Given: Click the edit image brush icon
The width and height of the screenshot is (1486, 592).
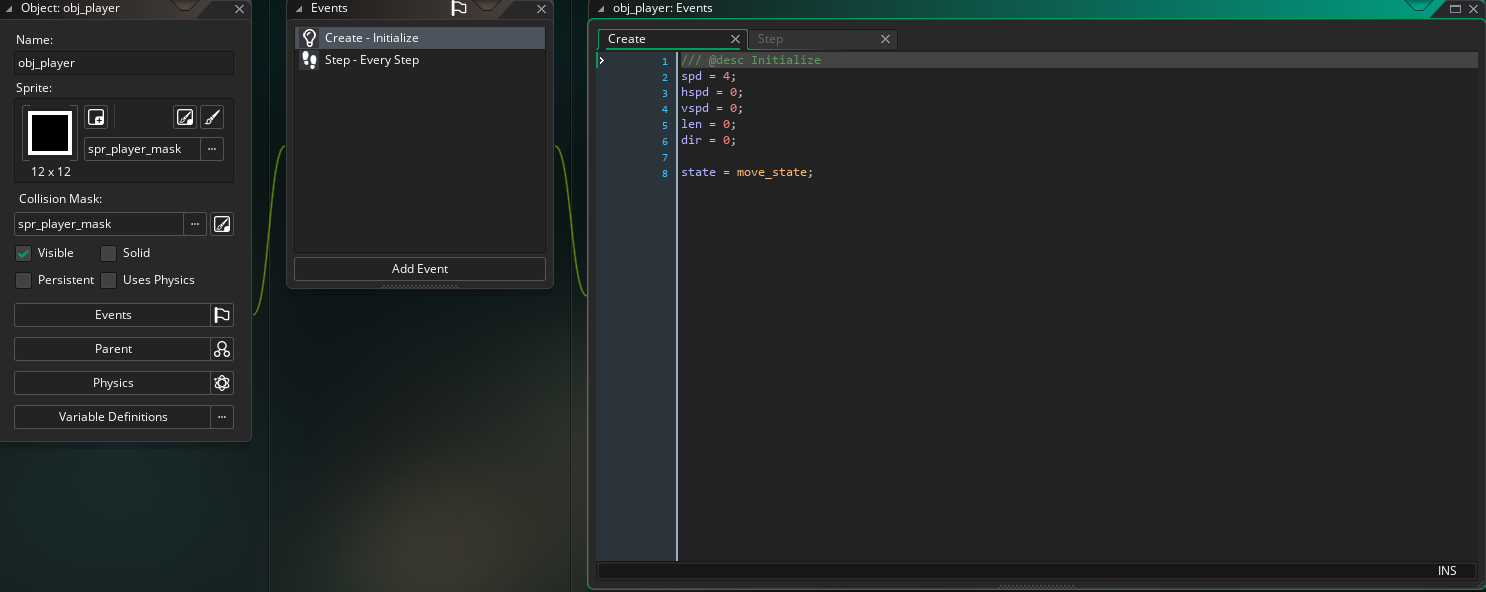Looking at the screenshot, I should [x=212, y=117].
